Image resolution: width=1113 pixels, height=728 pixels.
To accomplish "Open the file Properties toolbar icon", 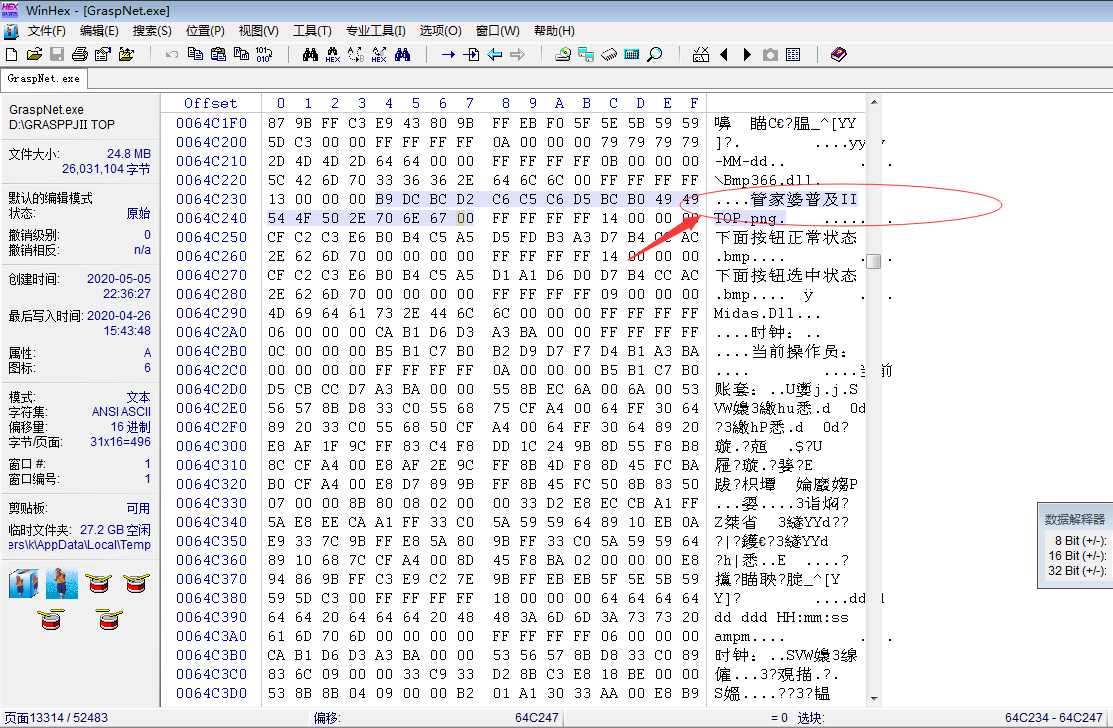I will (103, 55).
